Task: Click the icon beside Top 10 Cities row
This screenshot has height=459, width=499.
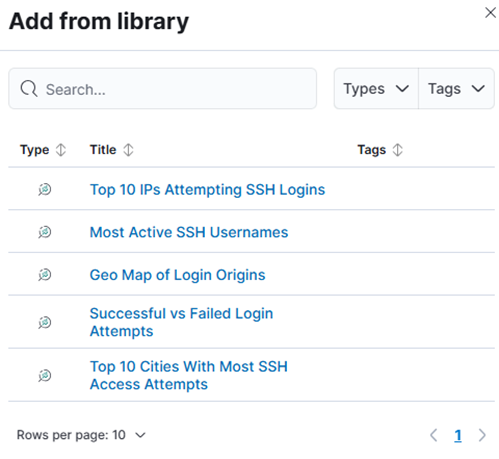Action: [x=44, y=376]
